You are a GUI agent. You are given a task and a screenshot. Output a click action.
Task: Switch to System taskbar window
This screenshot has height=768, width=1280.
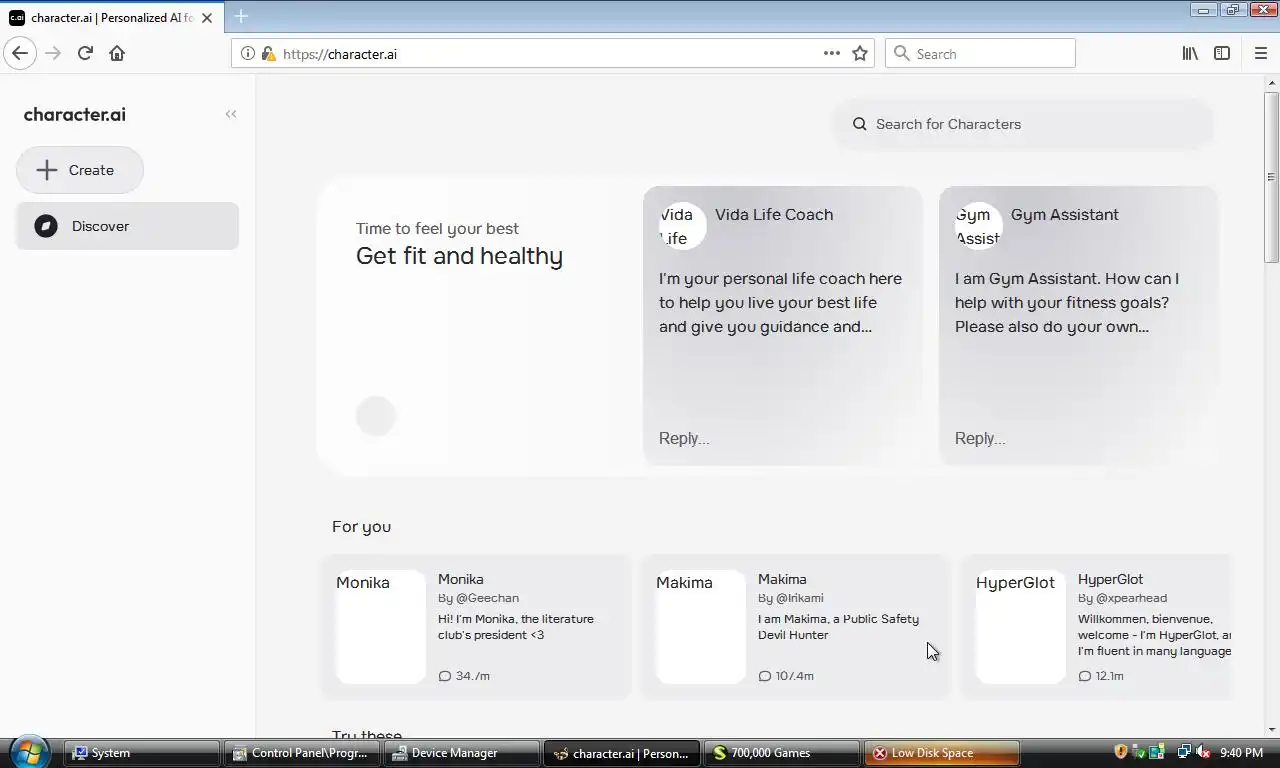(142, 753)
